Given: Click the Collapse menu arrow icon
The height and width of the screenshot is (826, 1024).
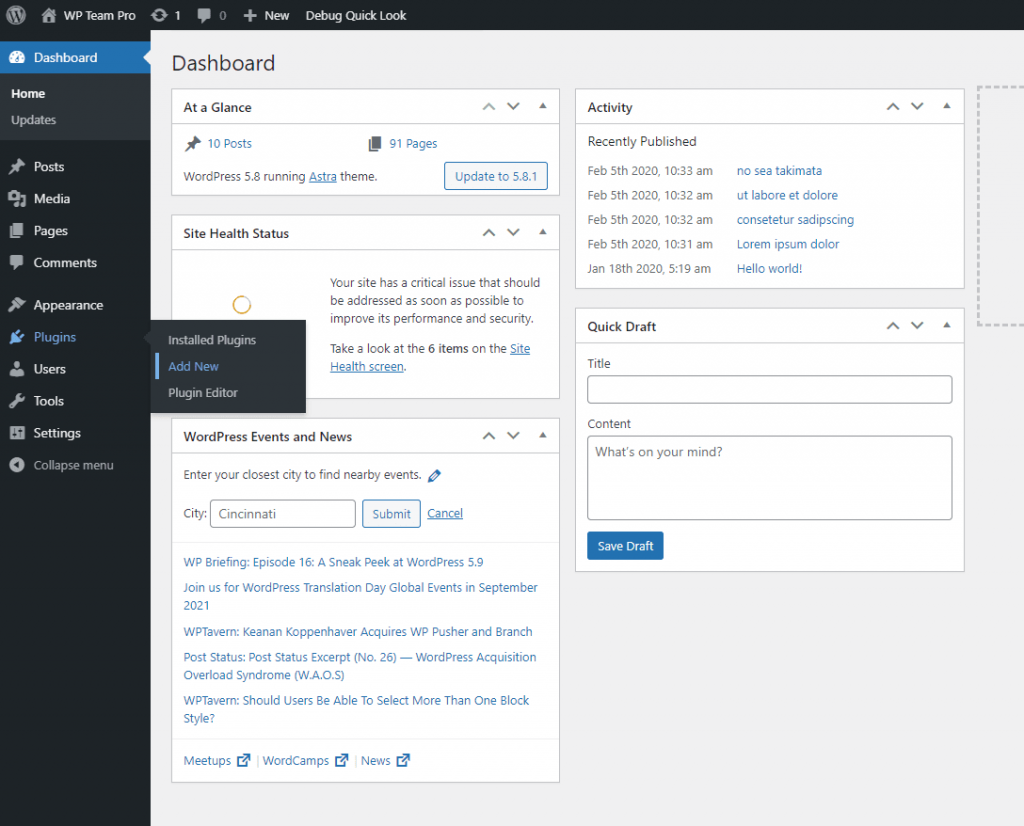Looking at the screenshot, I should pos(17,465).
